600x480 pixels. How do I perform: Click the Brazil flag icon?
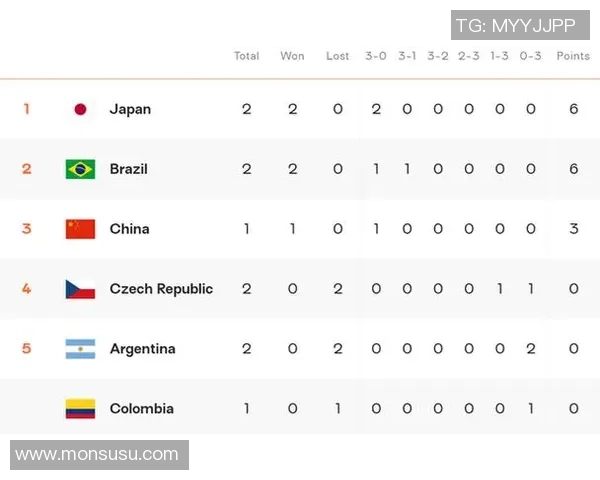click(x=80, y=169)
